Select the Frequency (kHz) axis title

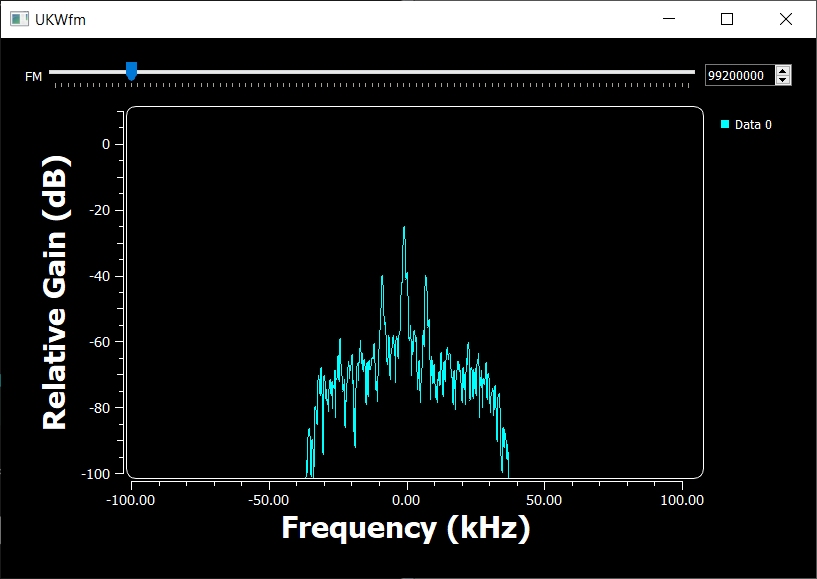(x=405, y=527)
